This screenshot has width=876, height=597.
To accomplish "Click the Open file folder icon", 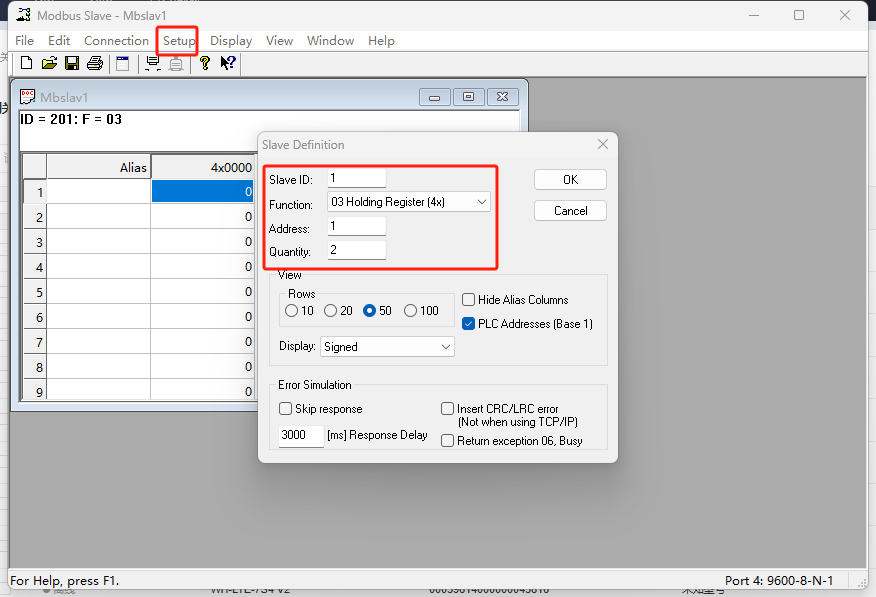I will point(49,63).
